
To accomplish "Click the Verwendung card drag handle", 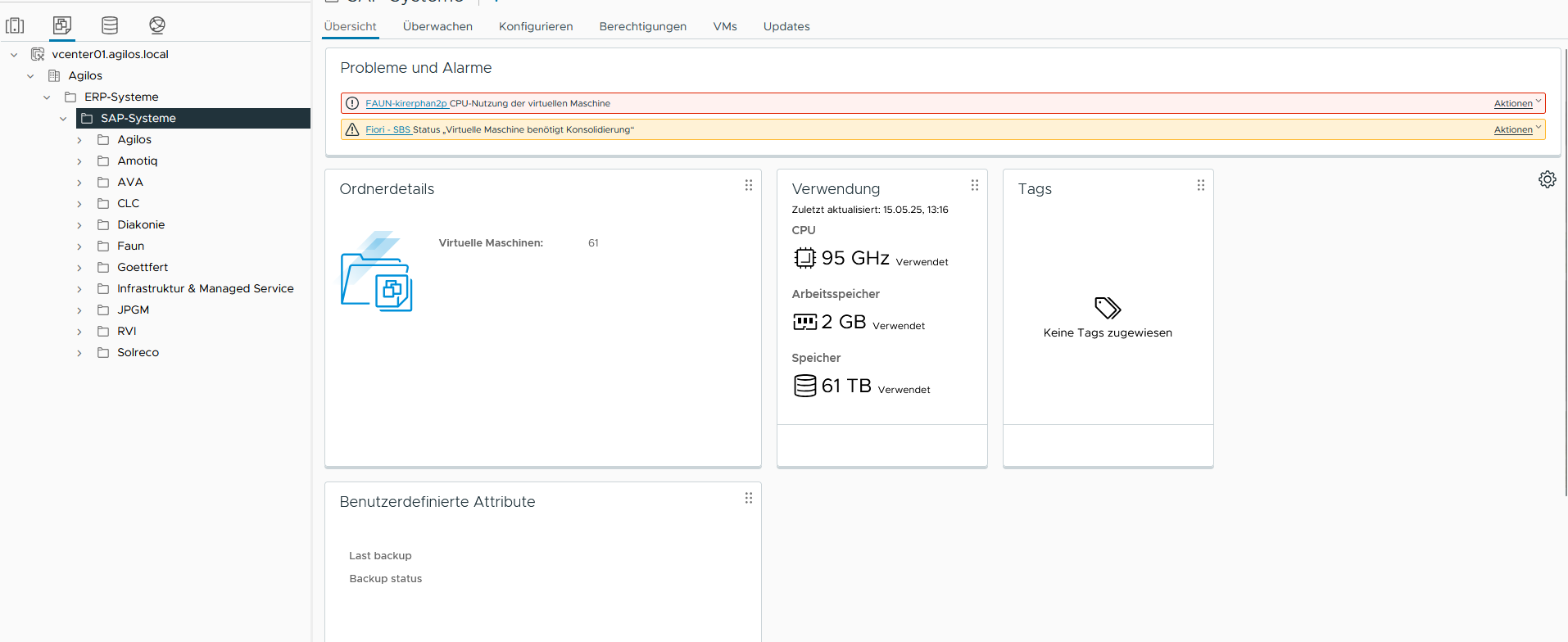I will click(x=975, y=185).
